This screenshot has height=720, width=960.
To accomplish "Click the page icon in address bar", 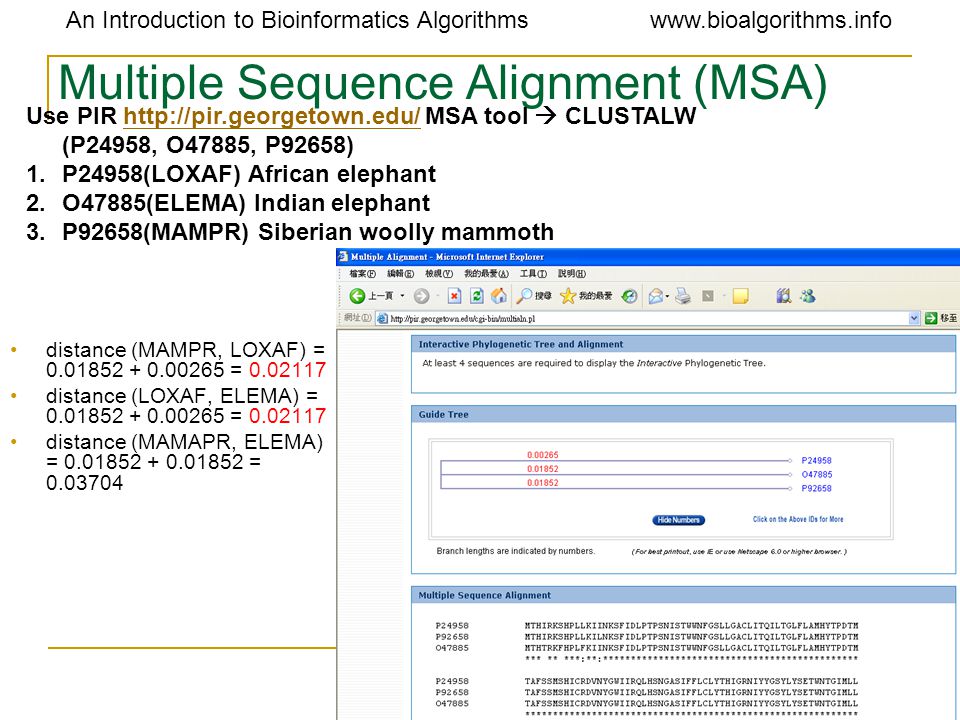I will click(382, 318).
